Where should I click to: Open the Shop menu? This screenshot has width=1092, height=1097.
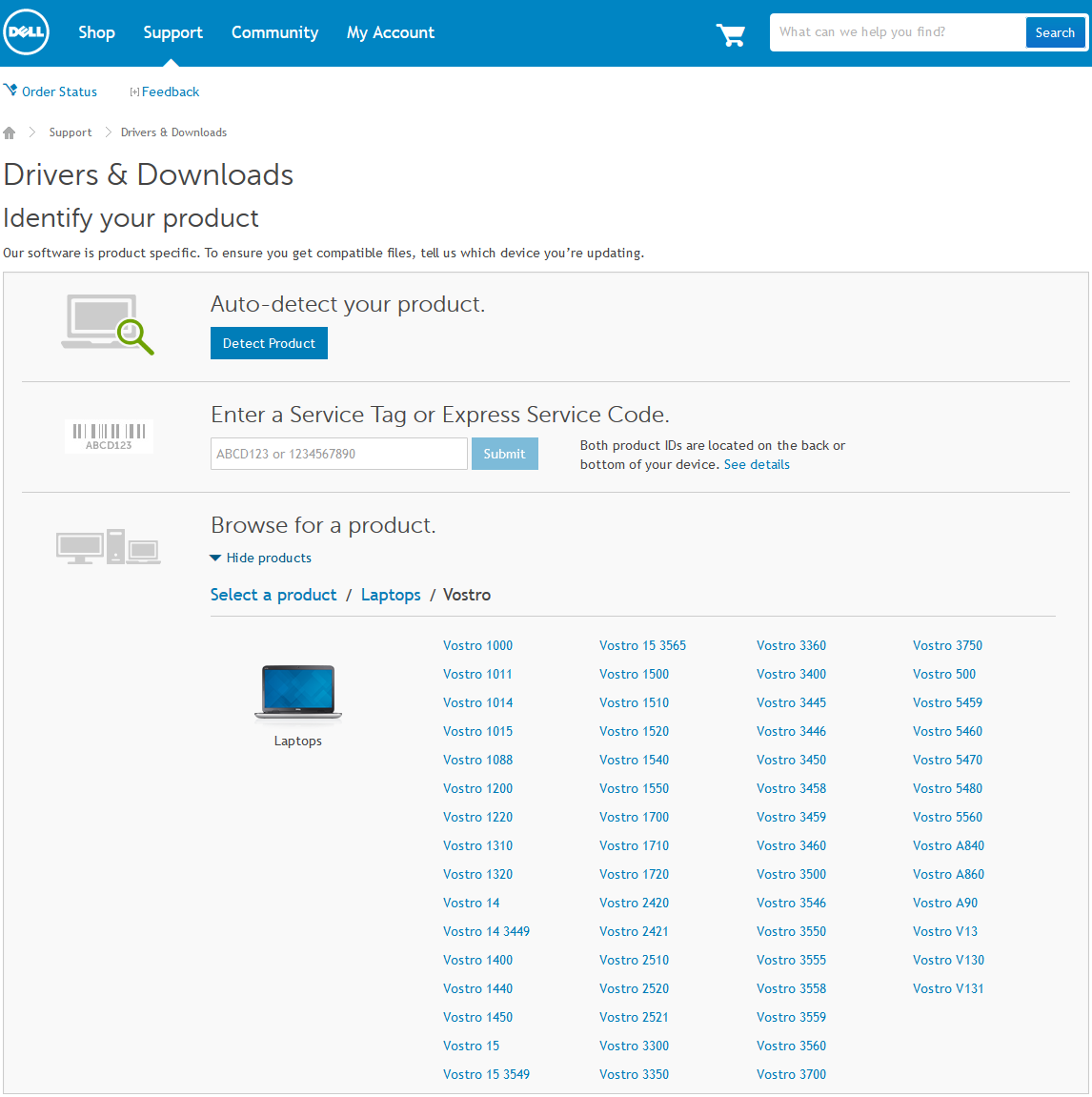tap(96, 33)
